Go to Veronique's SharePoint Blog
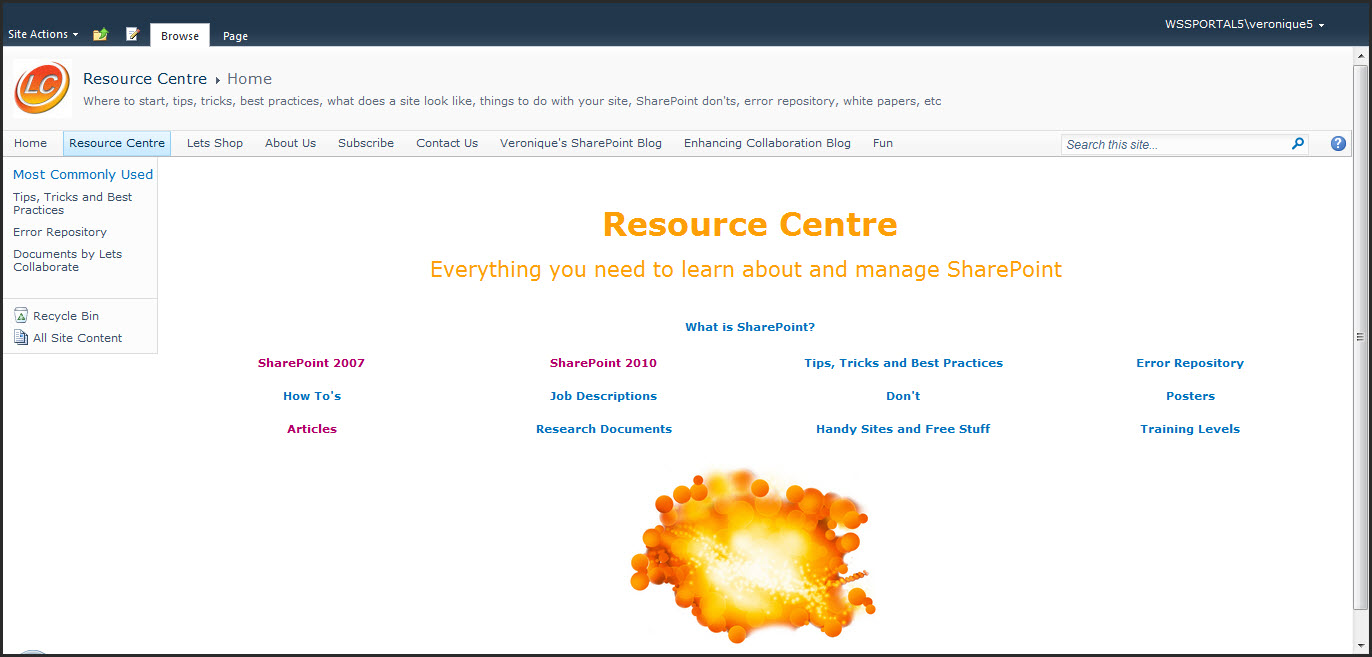This screenshot has width=1372, height=657. click(580, 143)
